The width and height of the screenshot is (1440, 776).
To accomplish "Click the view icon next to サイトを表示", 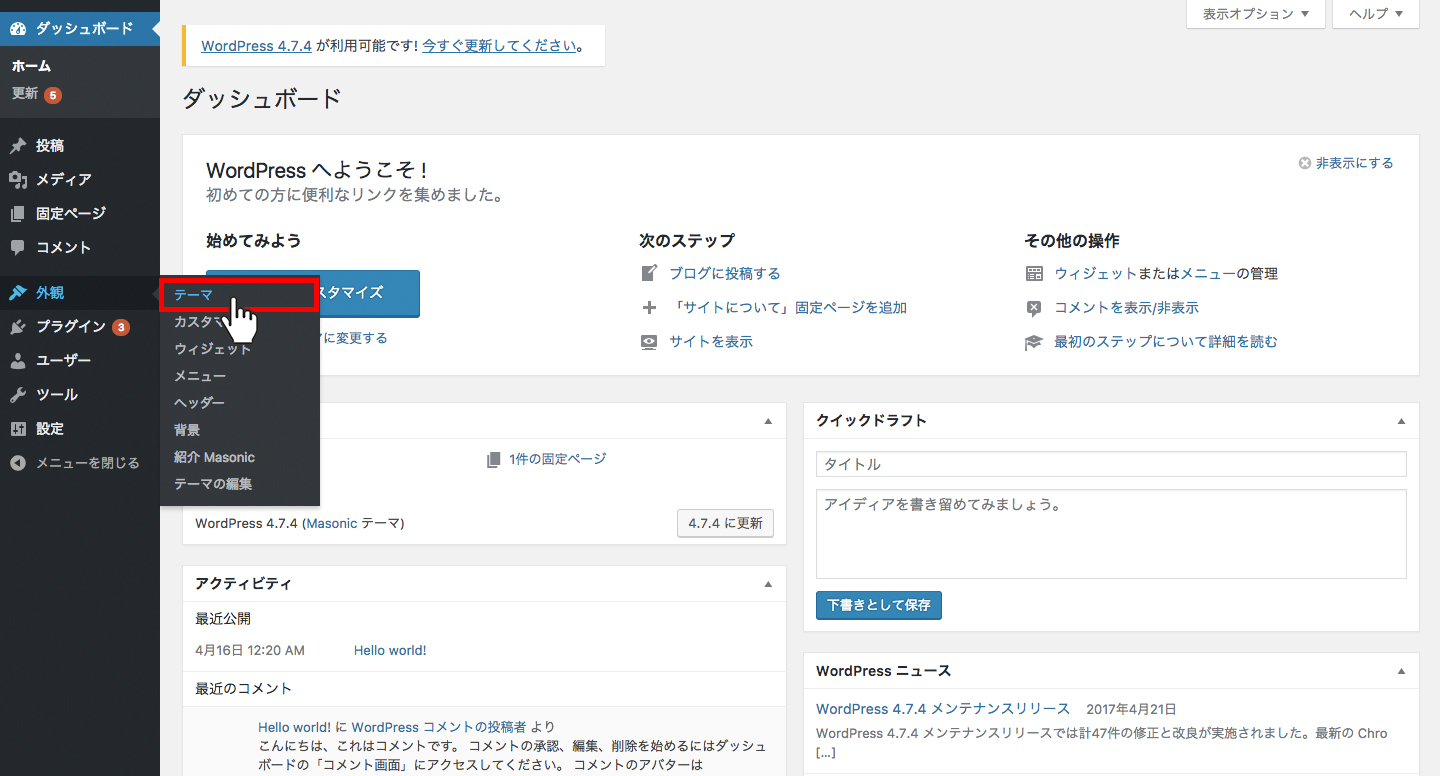I will click(649, 342).
